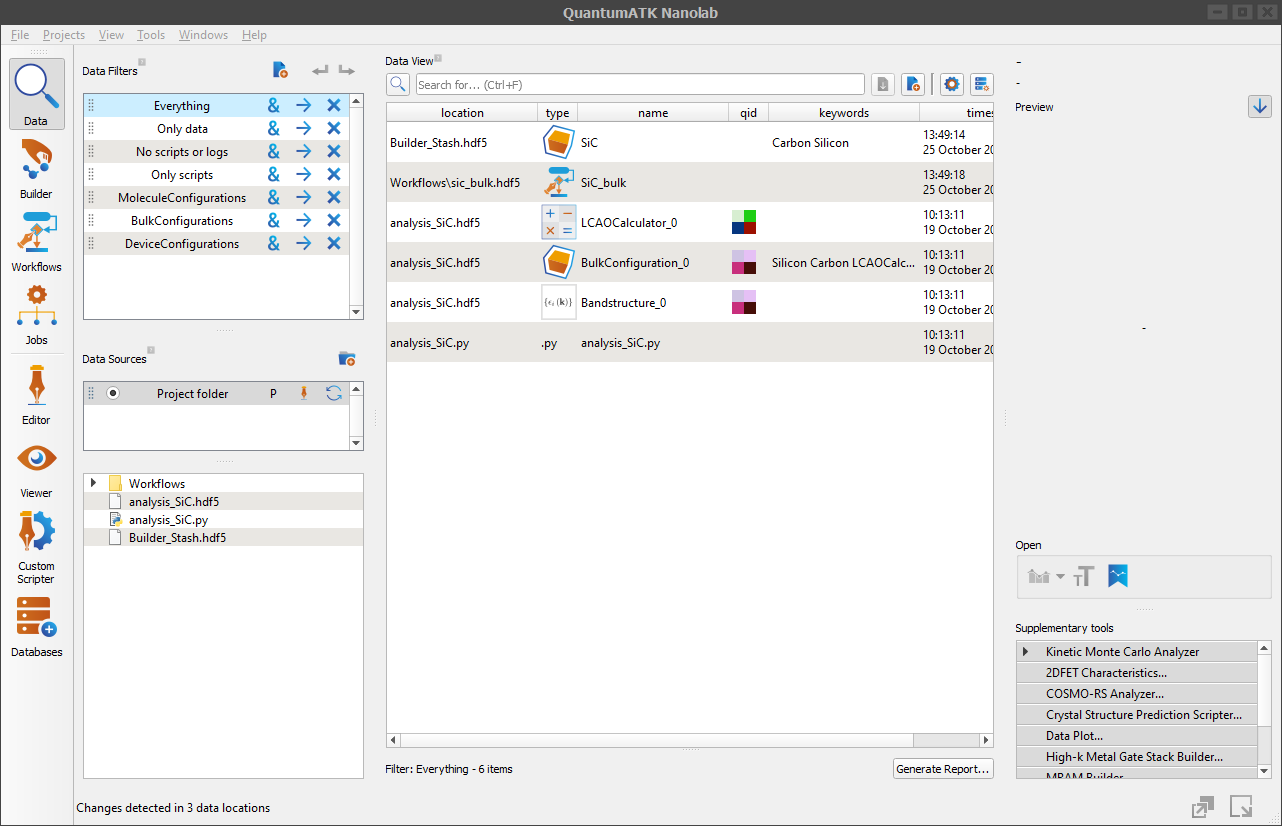This screenshot has width=1282, height=826.
Task: Click the forward arrow above Data Filters
Action: pyautogui.click(x=346, y=70)
